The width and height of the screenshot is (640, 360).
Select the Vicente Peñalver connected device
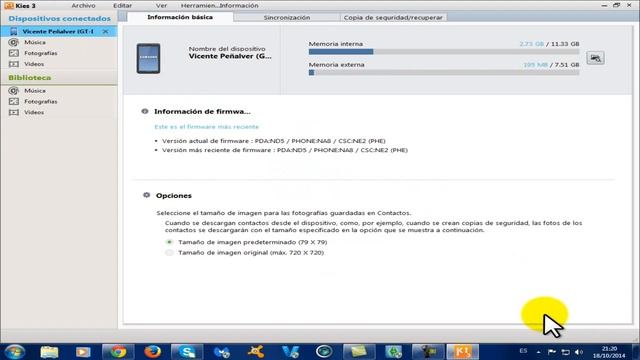click(58, 31)
